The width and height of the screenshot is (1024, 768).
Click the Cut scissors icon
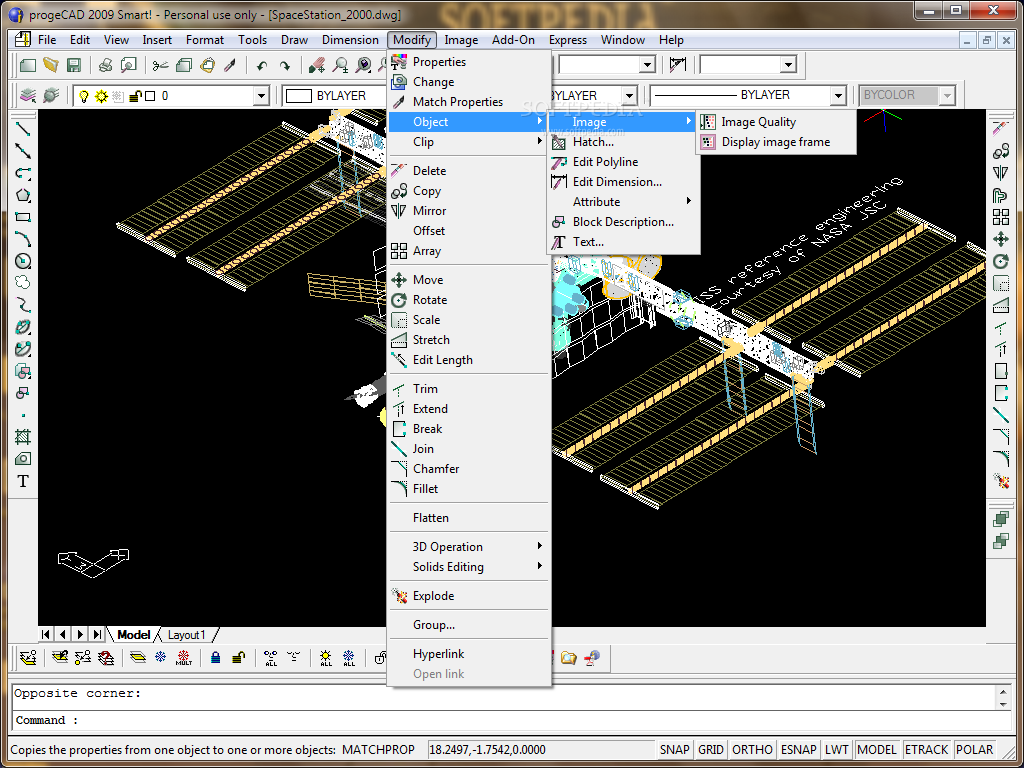[x=160, y=65]
